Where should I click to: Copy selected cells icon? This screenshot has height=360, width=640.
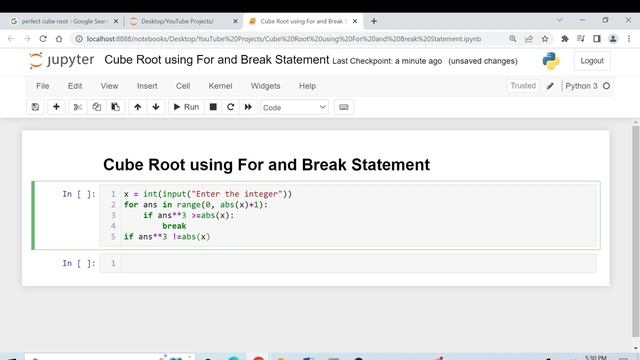point(96,107)
